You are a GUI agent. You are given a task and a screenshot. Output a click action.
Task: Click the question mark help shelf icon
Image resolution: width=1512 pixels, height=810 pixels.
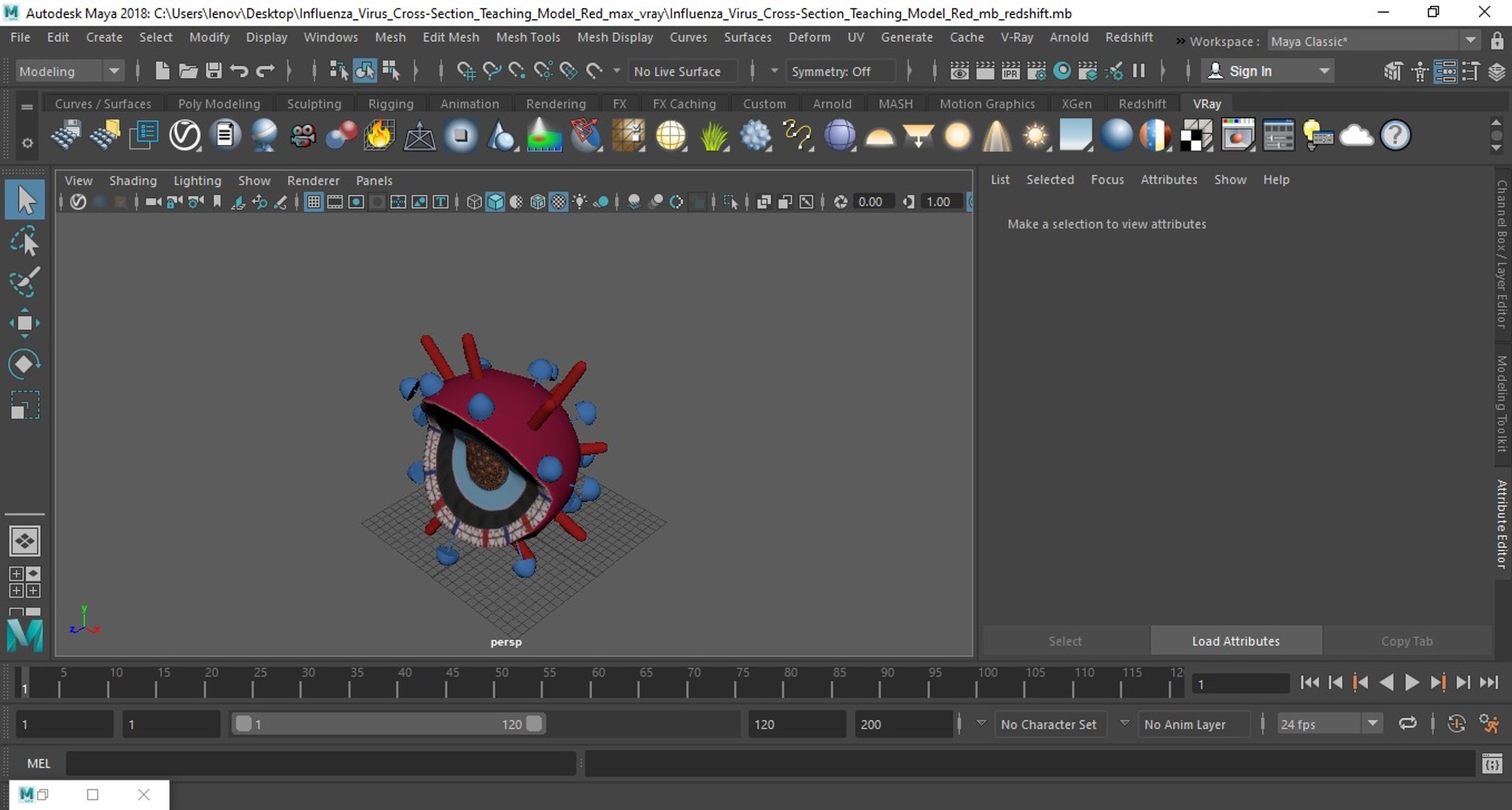[x=1395, y=136]
